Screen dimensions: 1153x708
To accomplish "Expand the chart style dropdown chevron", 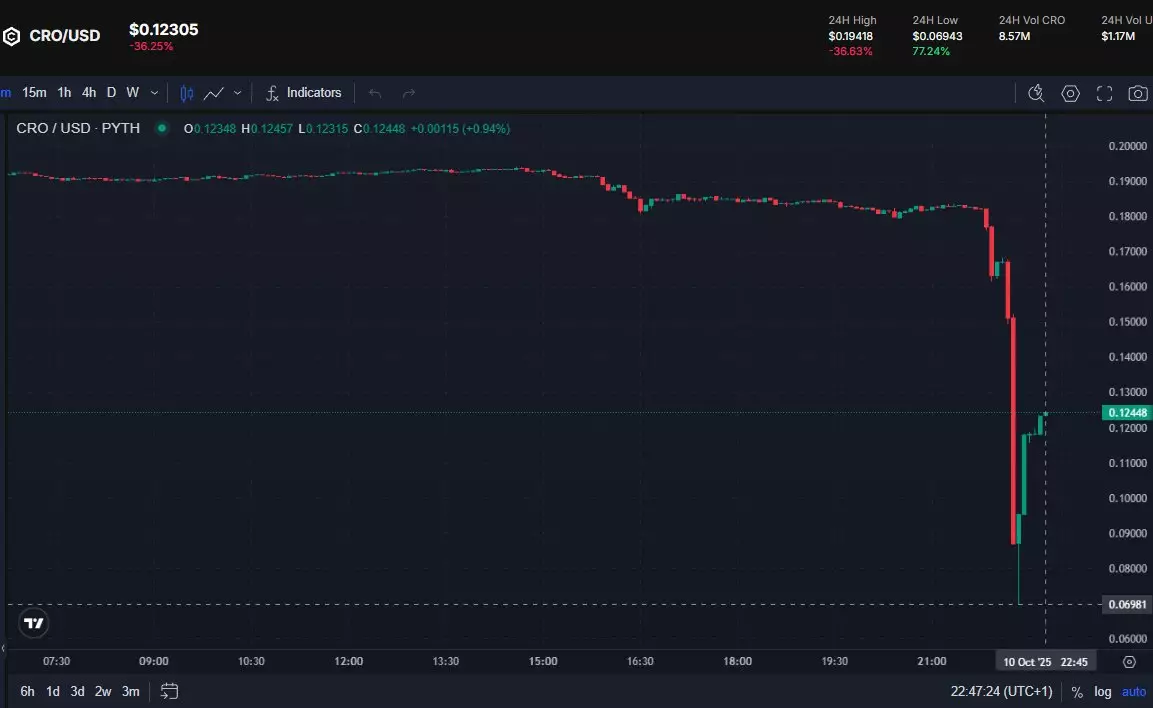I will coord(237,93).
